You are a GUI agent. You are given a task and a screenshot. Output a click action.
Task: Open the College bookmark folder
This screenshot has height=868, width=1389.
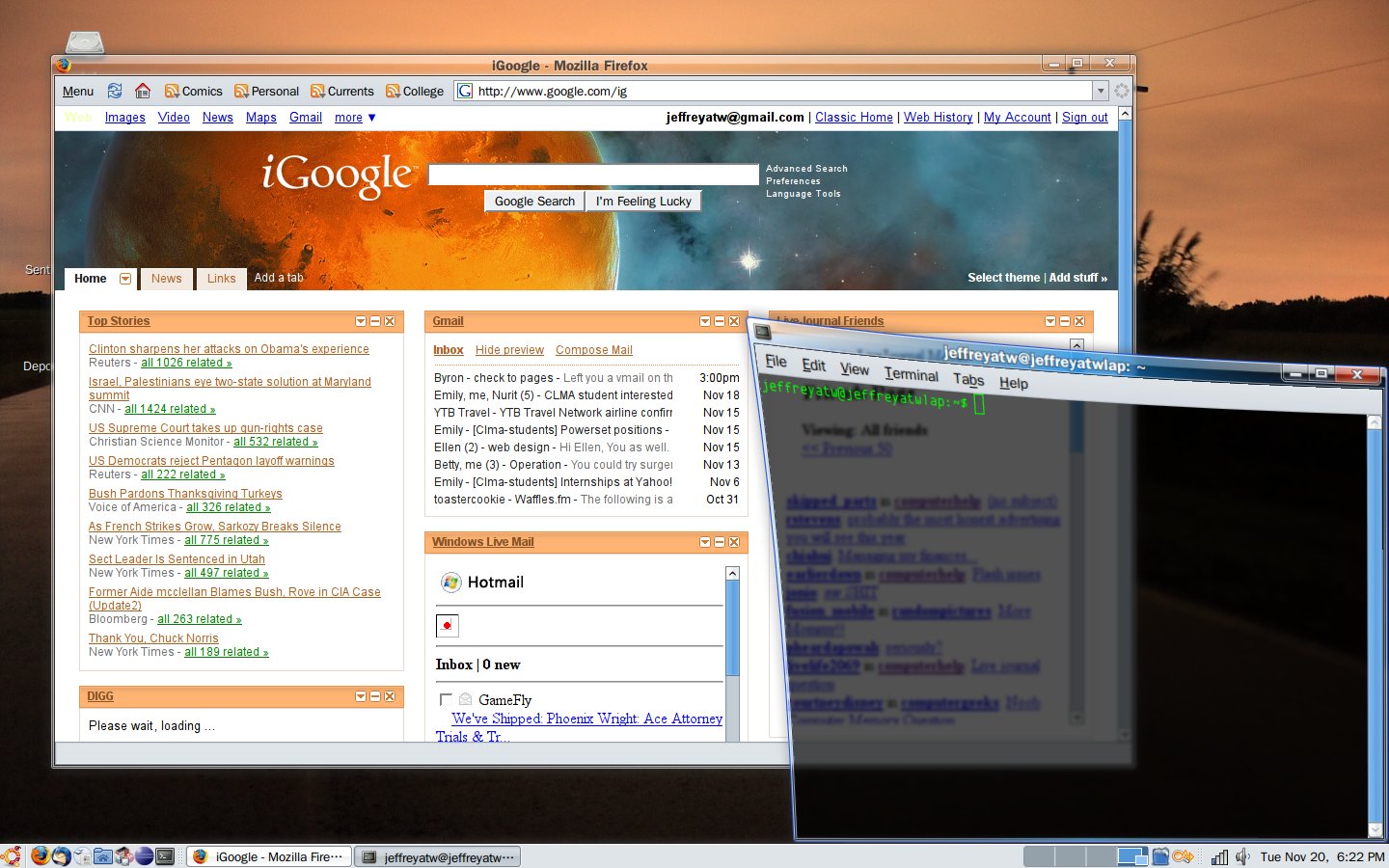pos(415,91)
